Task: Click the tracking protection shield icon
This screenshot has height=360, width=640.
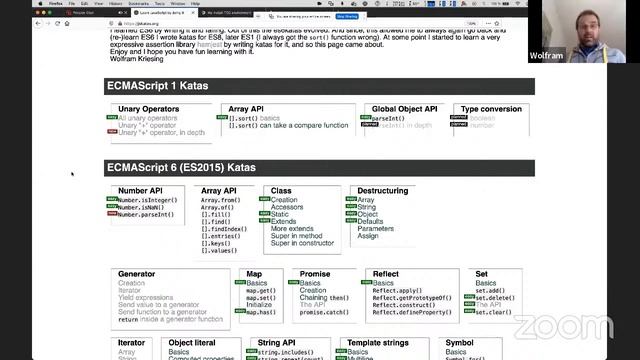Action: point(111,24)
